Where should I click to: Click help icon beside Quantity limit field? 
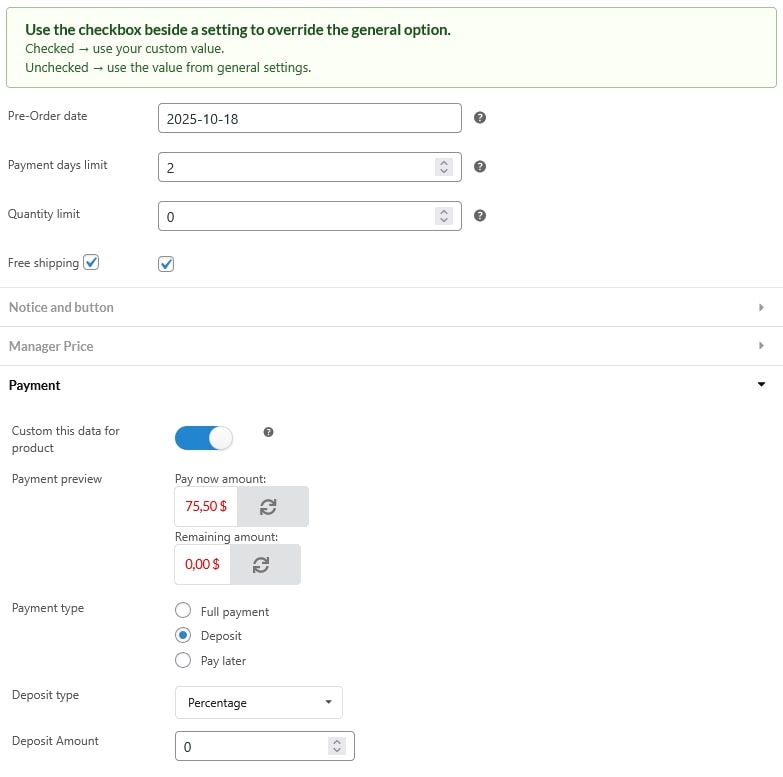click(479, 216)
